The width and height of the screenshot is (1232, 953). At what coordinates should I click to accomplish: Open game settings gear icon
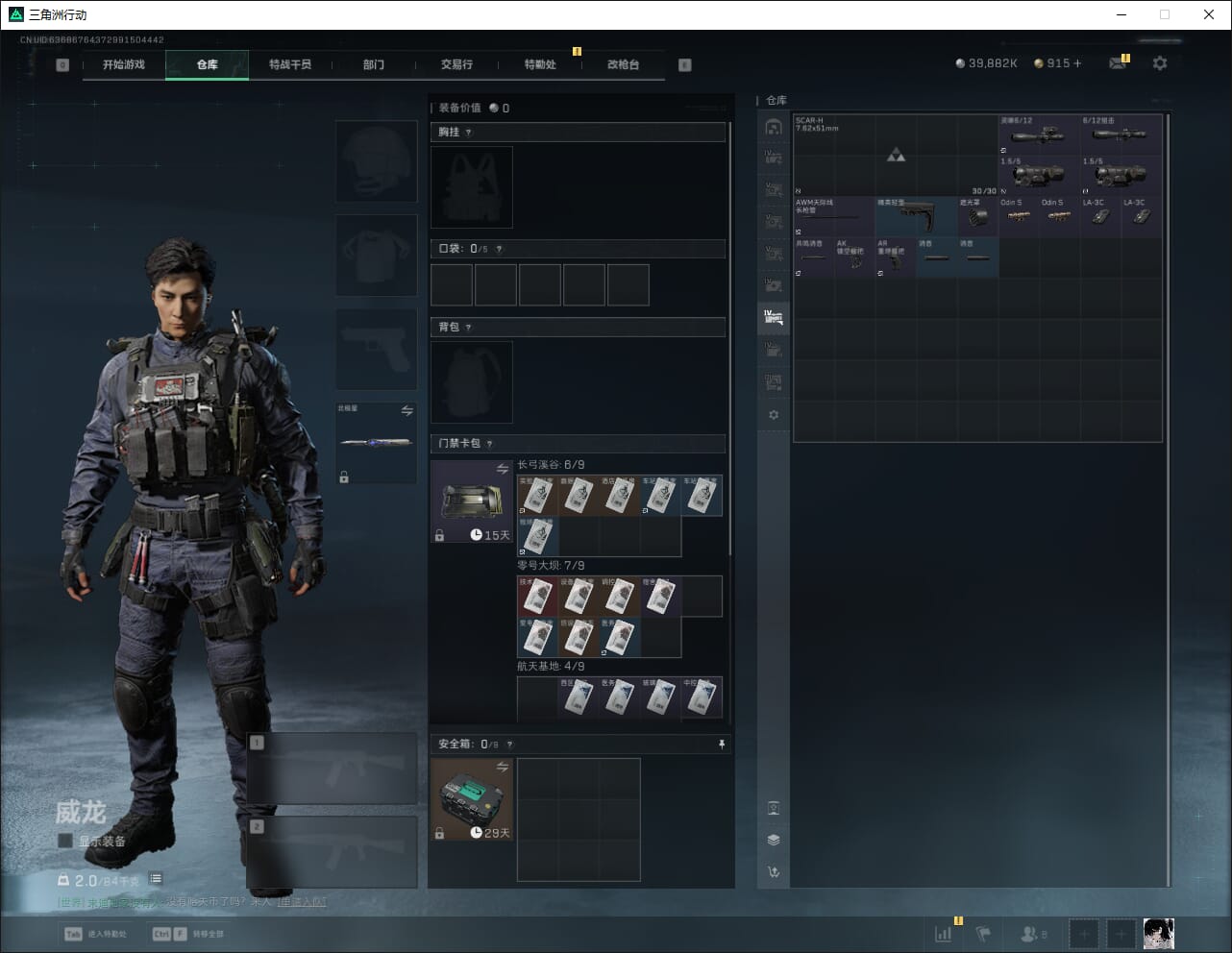[1160, 63]
